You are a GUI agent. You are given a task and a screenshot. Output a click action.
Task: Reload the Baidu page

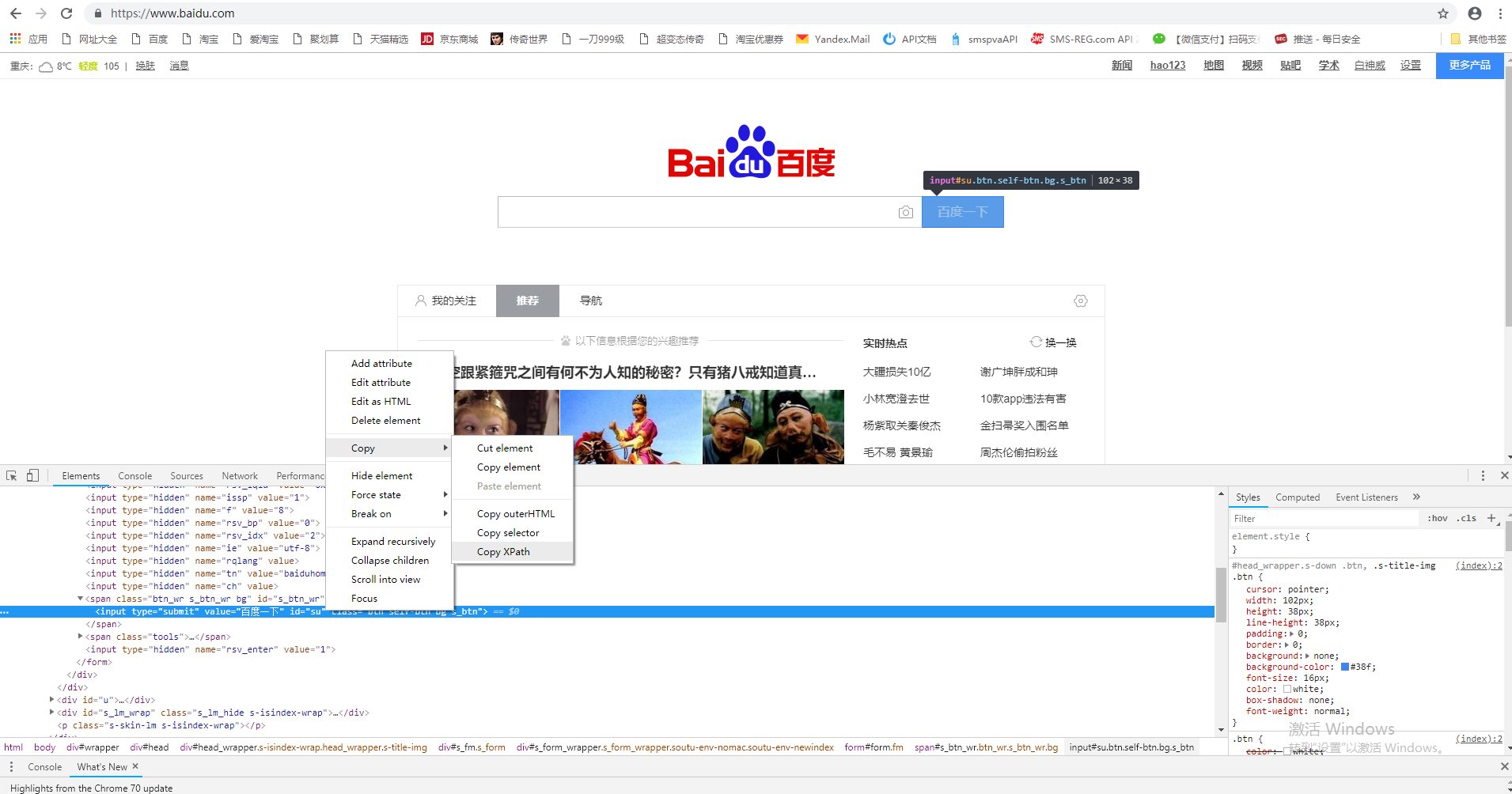[67, 13]
